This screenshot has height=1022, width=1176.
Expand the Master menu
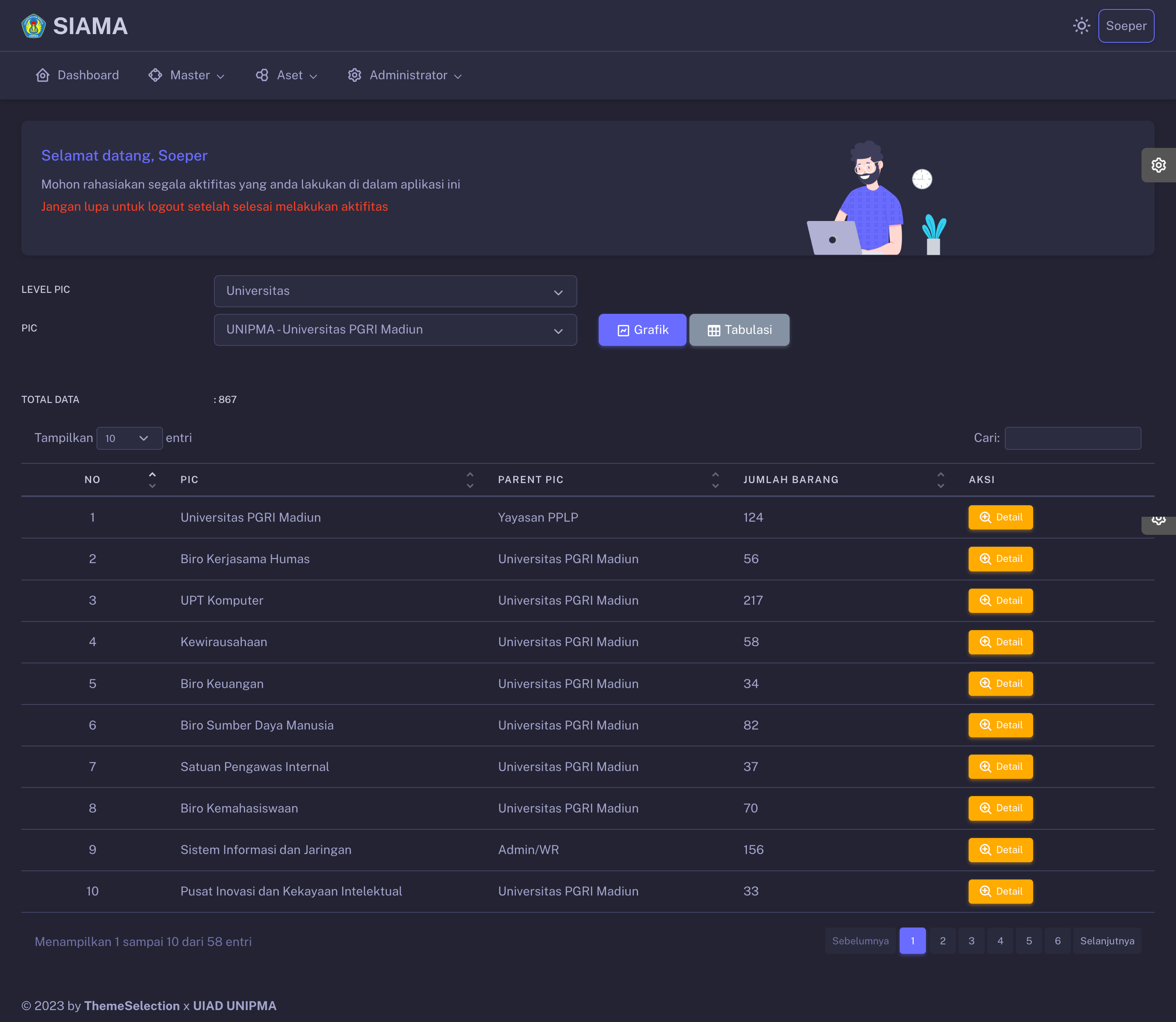pos(186,75)
